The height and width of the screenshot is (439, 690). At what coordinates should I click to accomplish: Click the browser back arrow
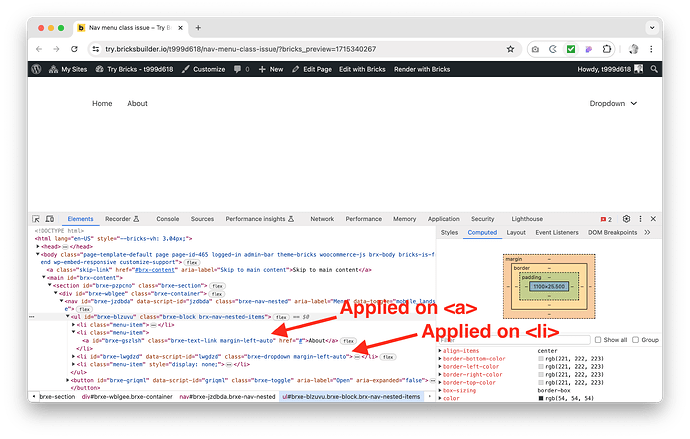tap(39, 49)
